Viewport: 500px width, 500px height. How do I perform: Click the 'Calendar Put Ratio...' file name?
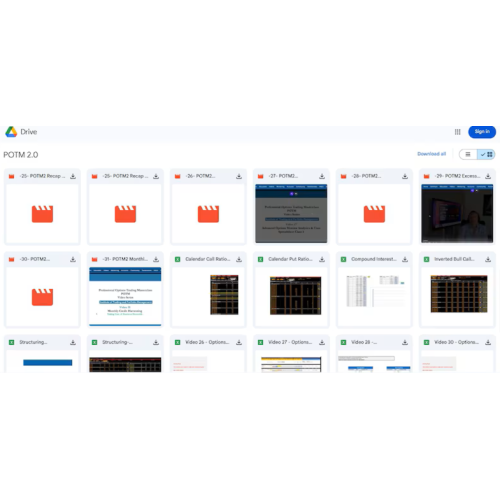[290, 259]
